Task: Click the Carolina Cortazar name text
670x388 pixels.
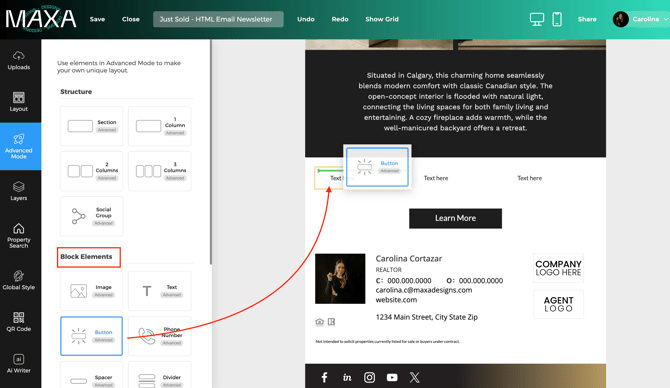Action: pos(409,259)
